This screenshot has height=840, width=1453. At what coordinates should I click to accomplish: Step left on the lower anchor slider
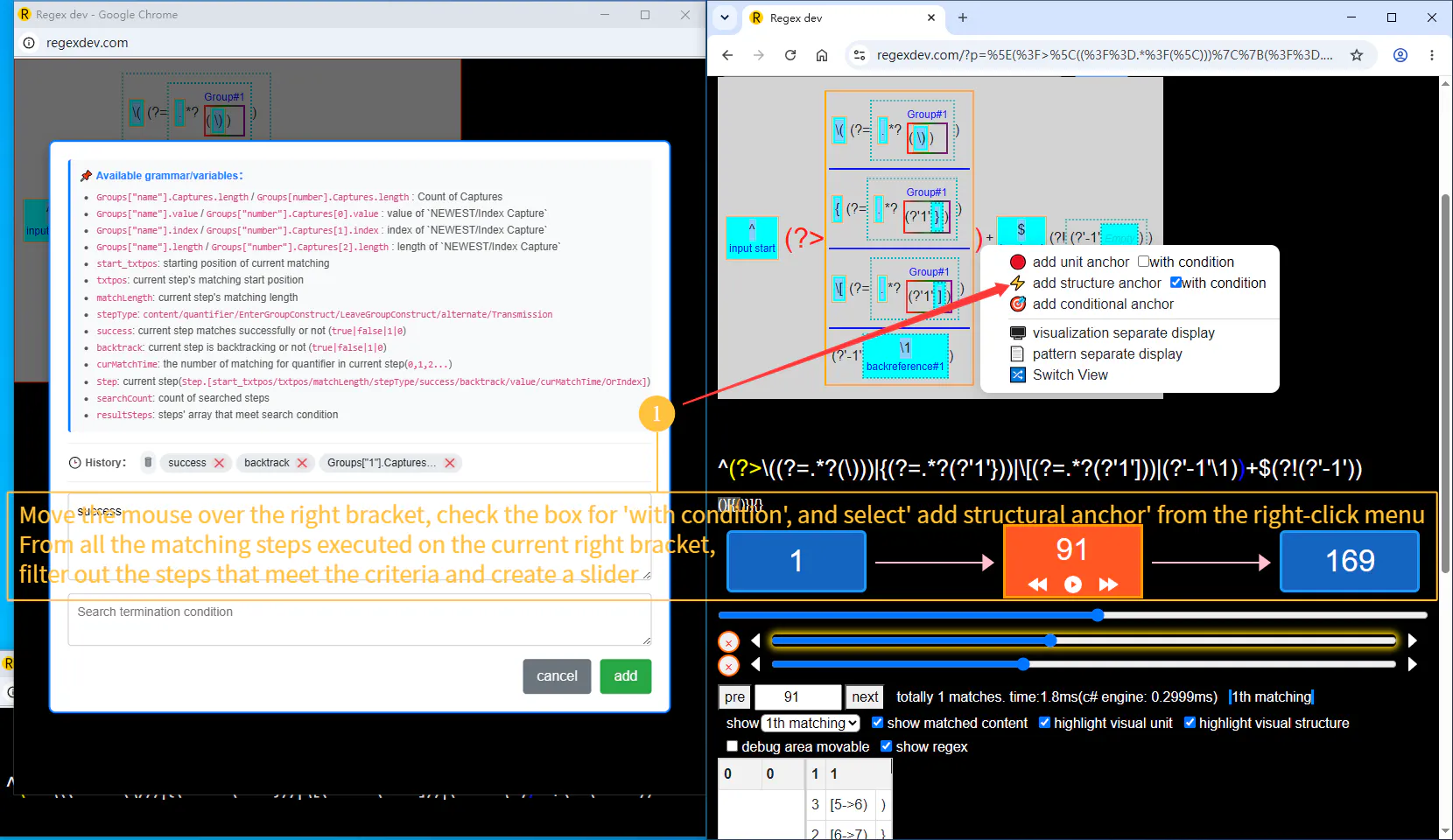pos(755,665)
